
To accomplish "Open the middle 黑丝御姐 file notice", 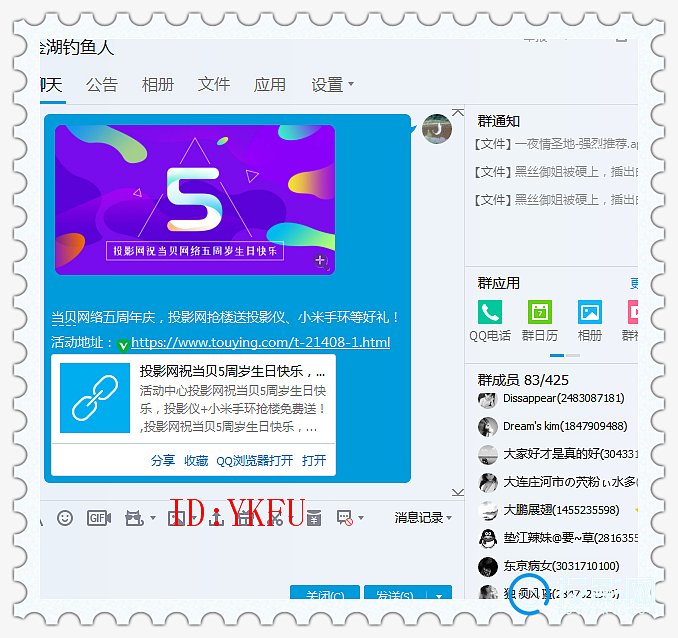I will [556, 172].
